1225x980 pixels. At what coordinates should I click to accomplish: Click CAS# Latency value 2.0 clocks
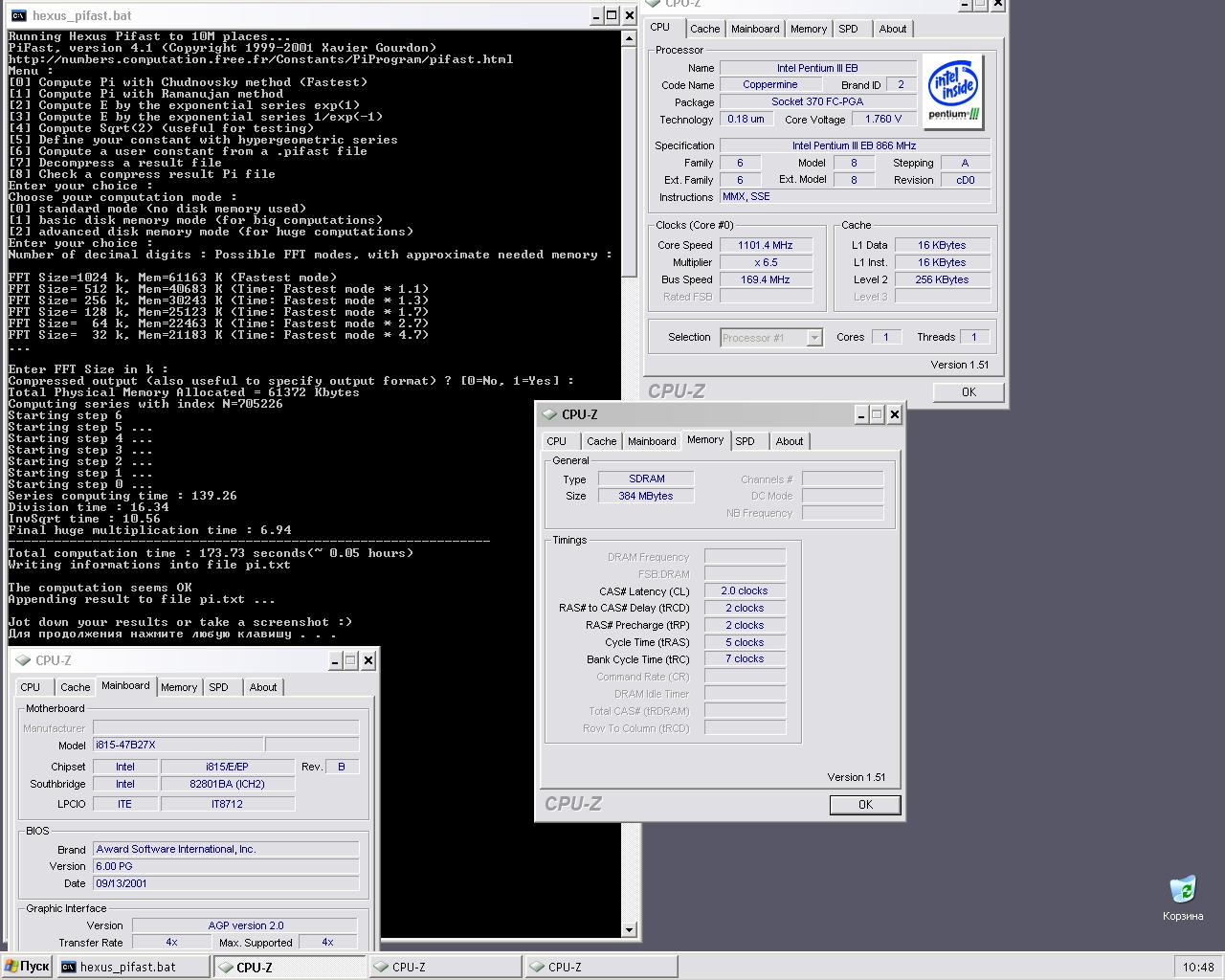745,590
